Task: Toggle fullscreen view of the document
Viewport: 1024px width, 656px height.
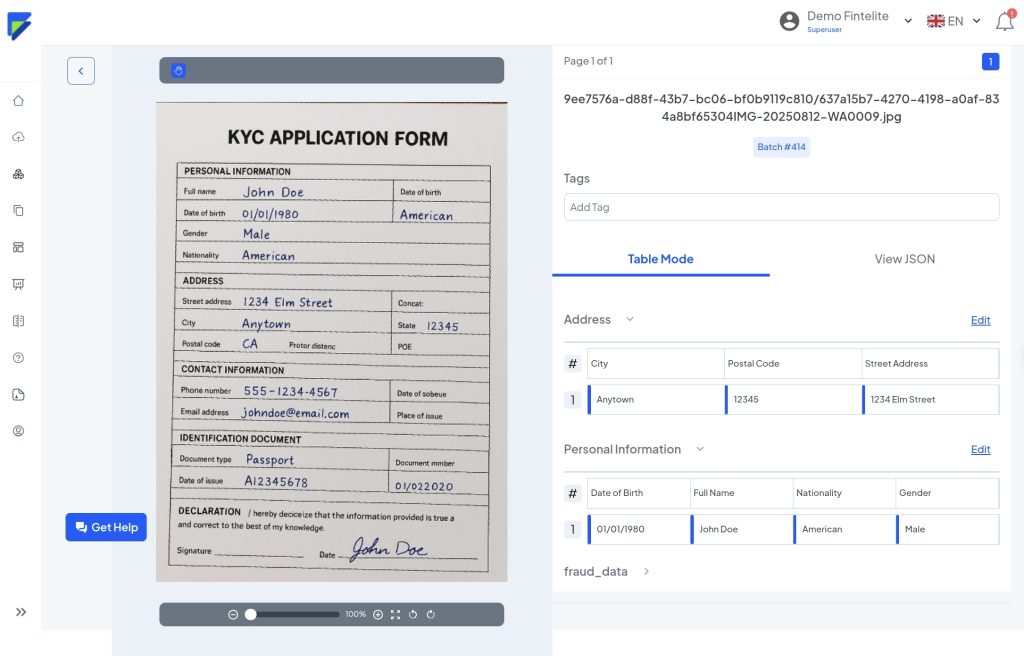Action: pyautogui.click(x=395, y=614)
